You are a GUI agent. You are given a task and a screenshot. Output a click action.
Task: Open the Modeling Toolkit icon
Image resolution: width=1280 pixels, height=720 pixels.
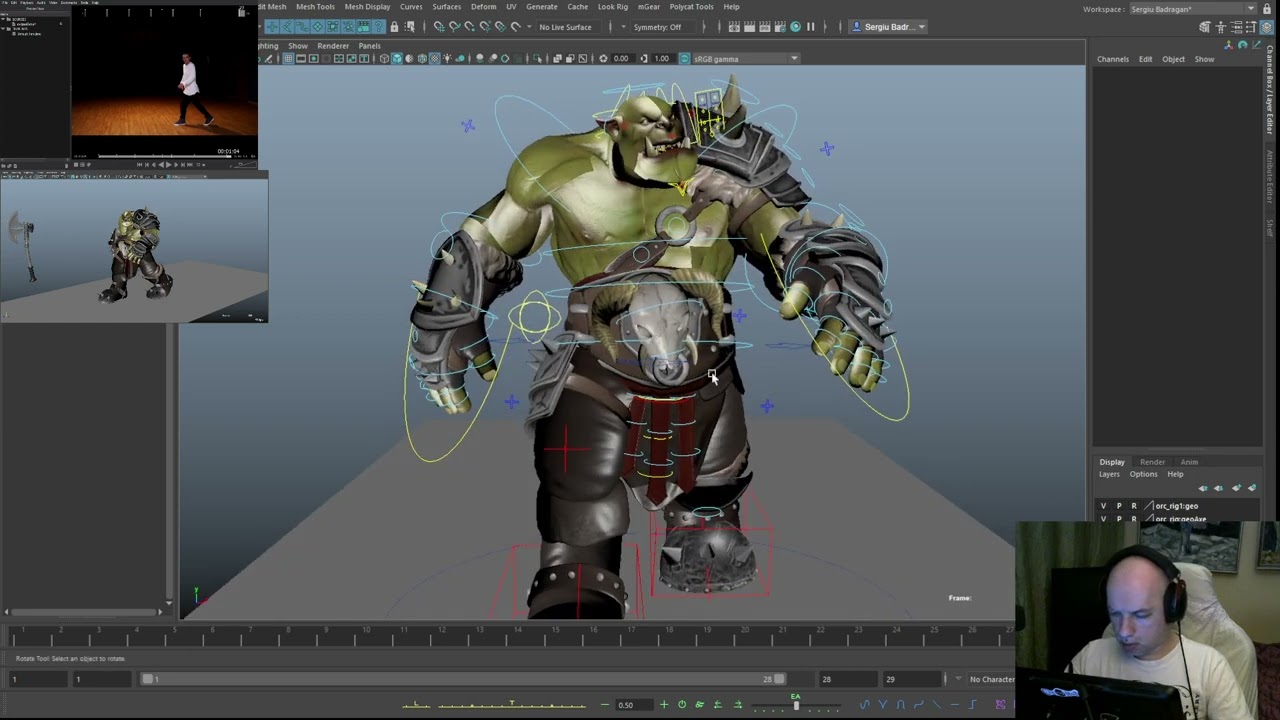1205,27
